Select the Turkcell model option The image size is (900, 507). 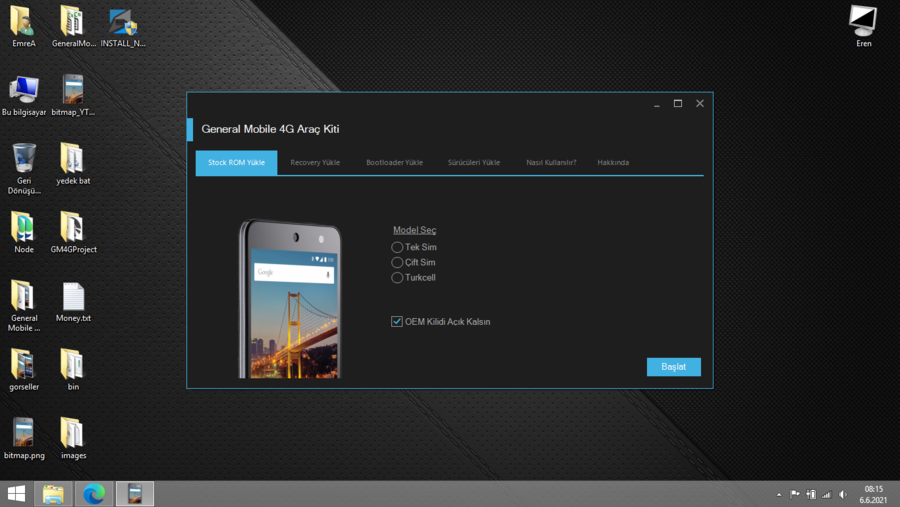pos(413,277)
